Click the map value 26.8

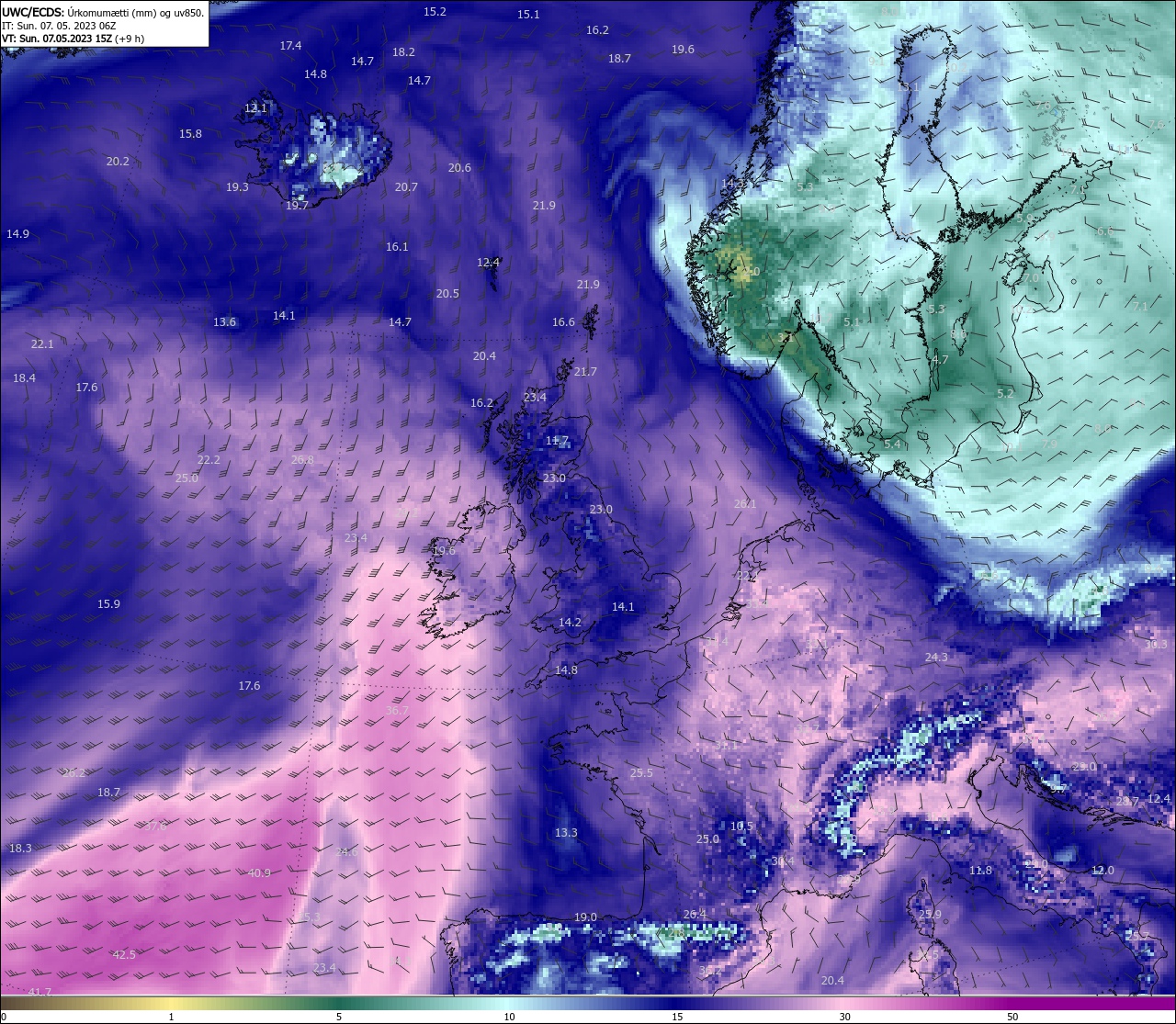tap(302, 460)
